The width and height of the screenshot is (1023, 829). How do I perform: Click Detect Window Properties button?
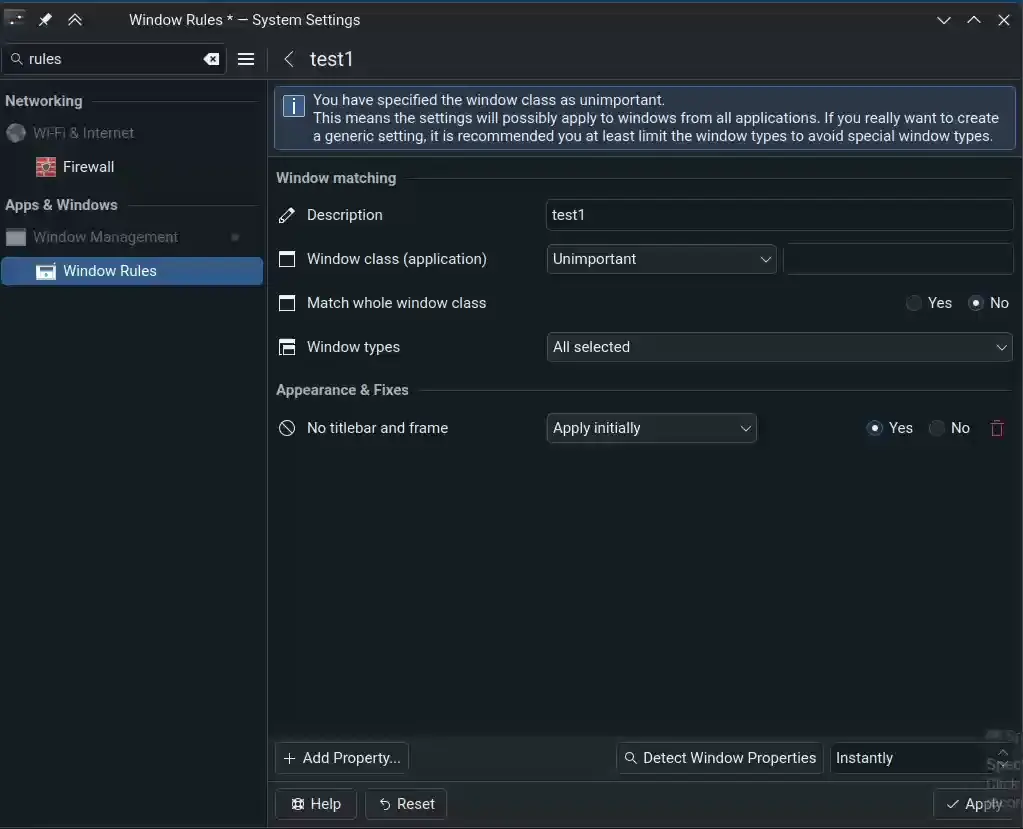point(720,758)
